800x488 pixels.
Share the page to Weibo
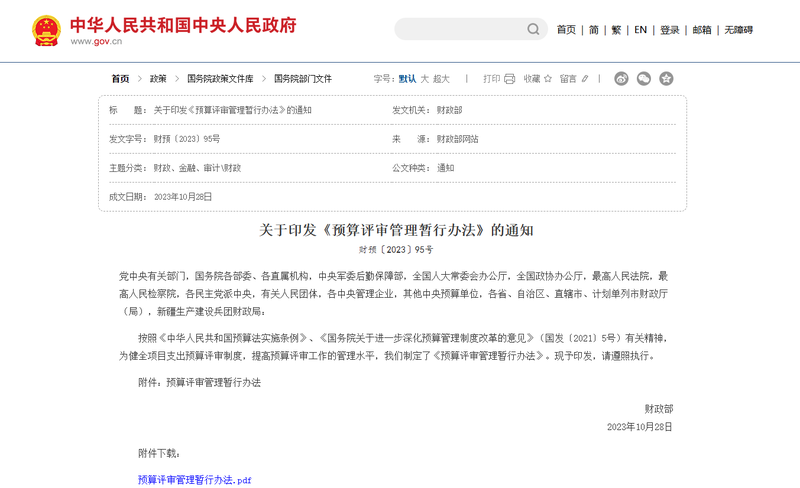621,79
